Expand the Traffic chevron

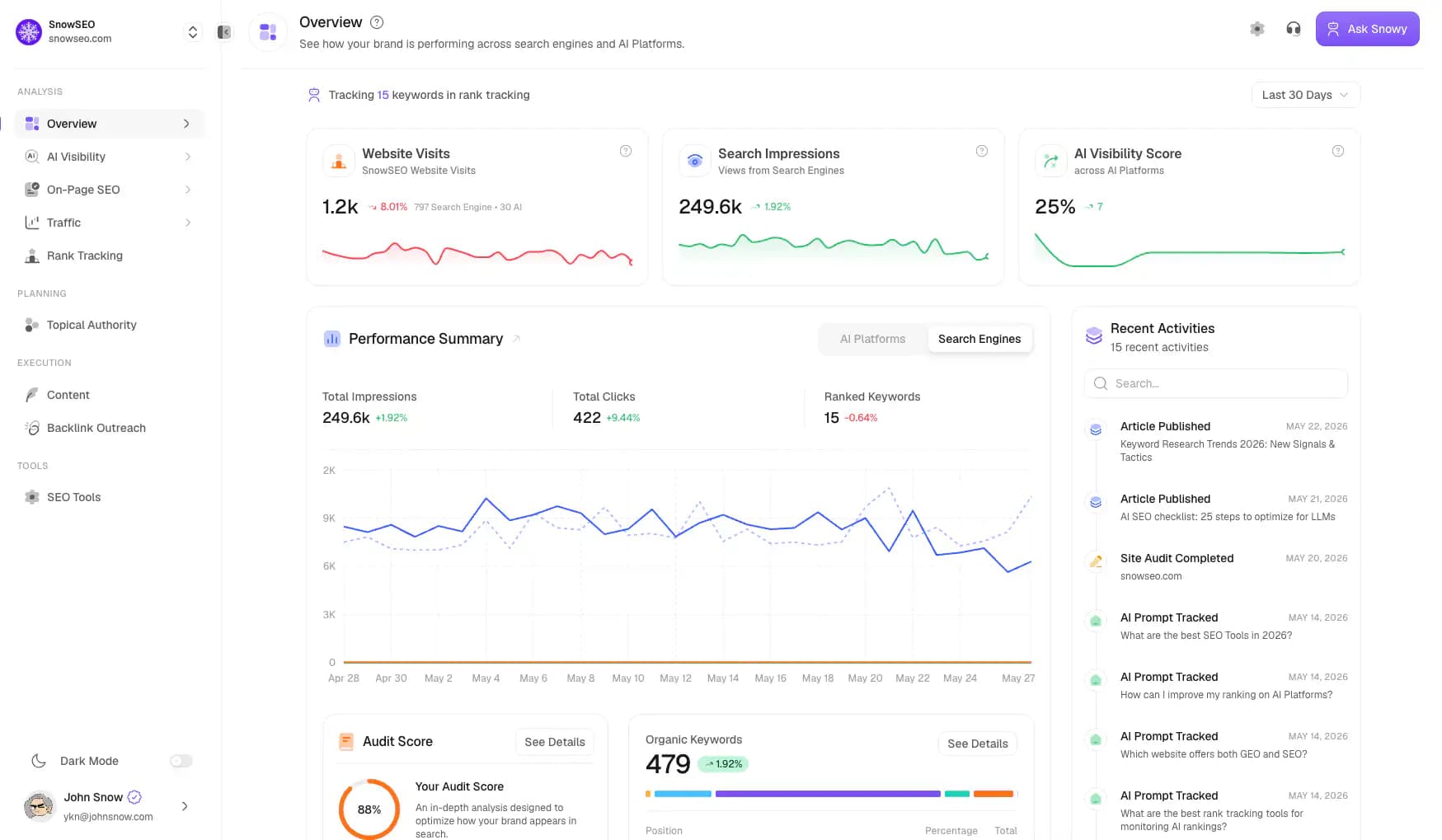click(x=188, y=223)
